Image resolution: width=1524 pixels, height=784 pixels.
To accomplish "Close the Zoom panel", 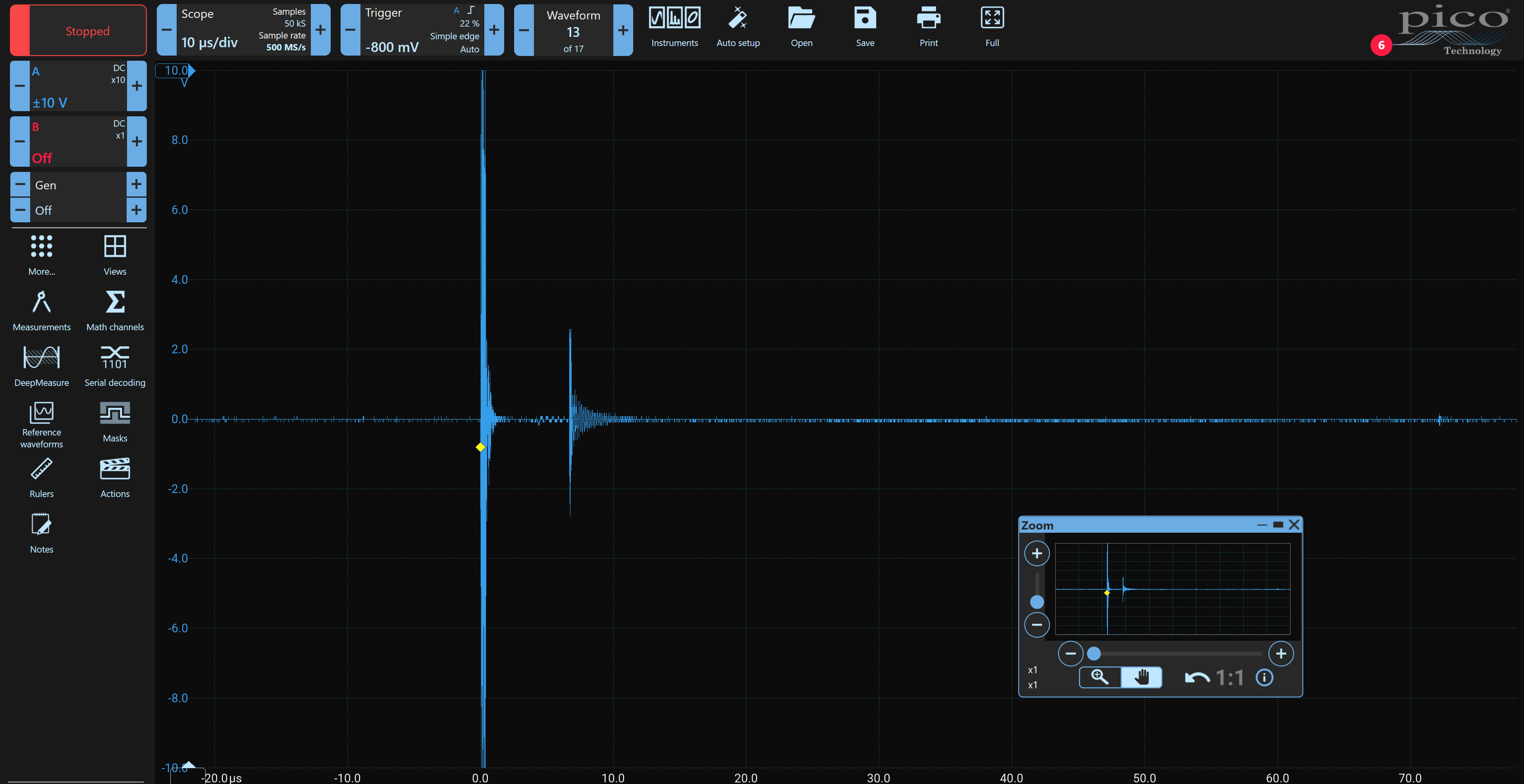I will click(x=1294, y=525).
